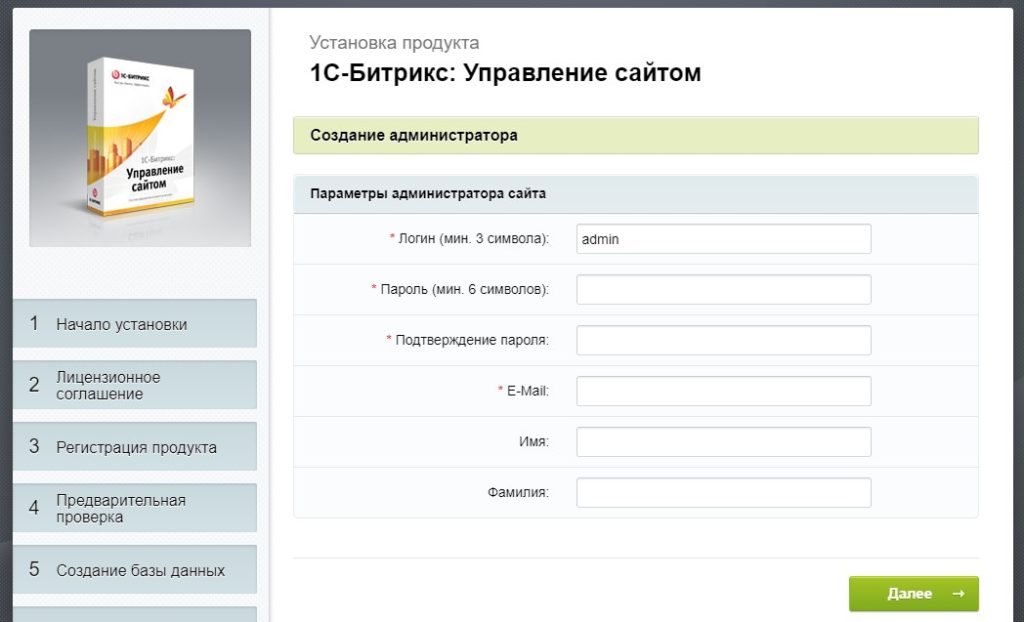Select step 3 Регистрация продукта

click(x=135, y=447)
